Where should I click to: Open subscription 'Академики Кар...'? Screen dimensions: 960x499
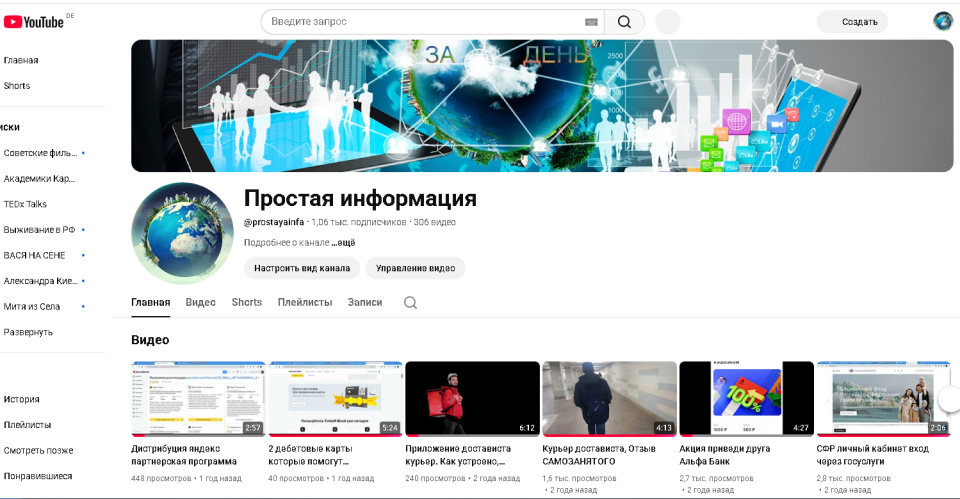[39, 179]
